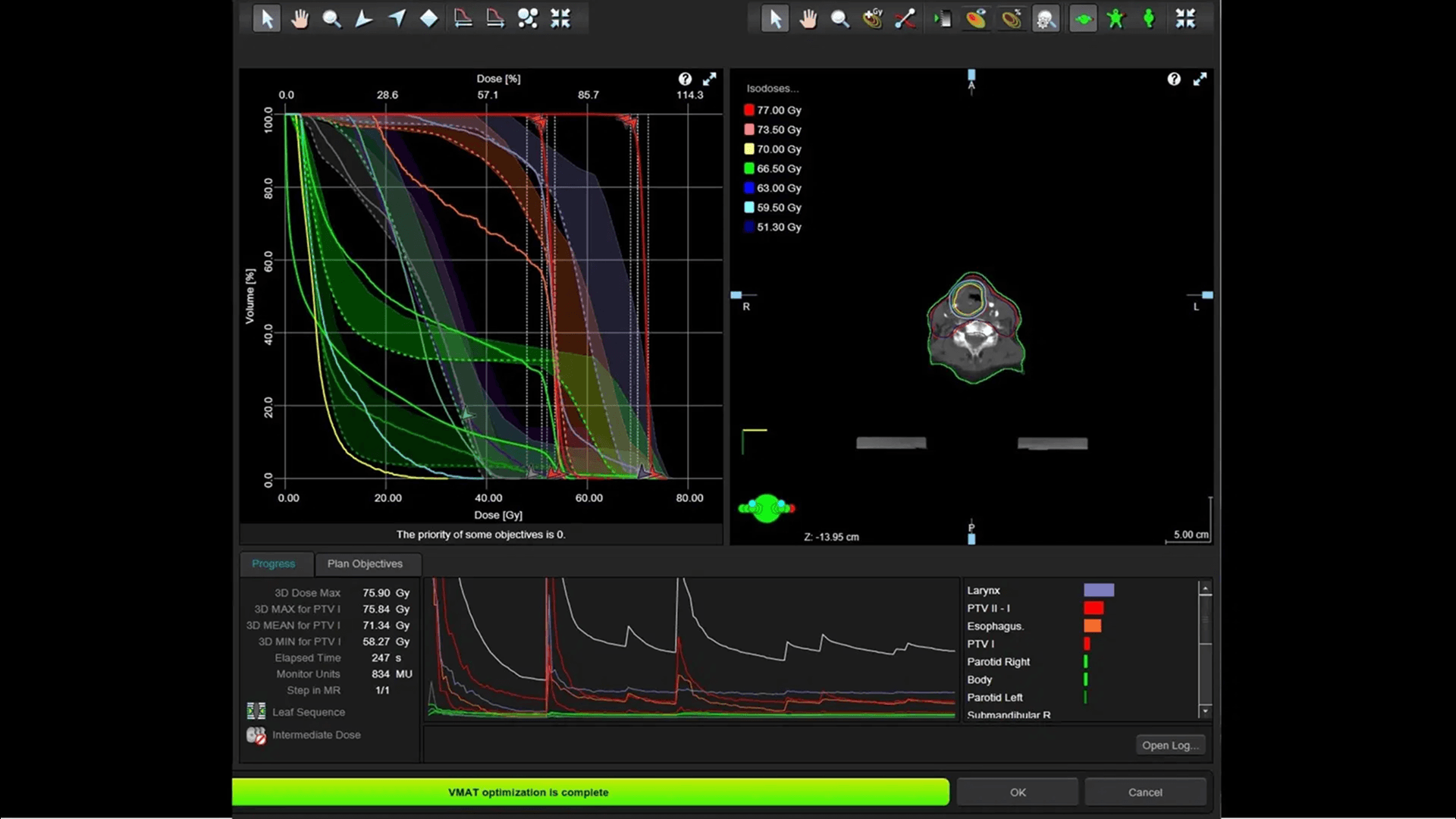This screenshot has width=1456, height=819.
Task: Toggle the Intermediate Dose option
Action: 256,735
